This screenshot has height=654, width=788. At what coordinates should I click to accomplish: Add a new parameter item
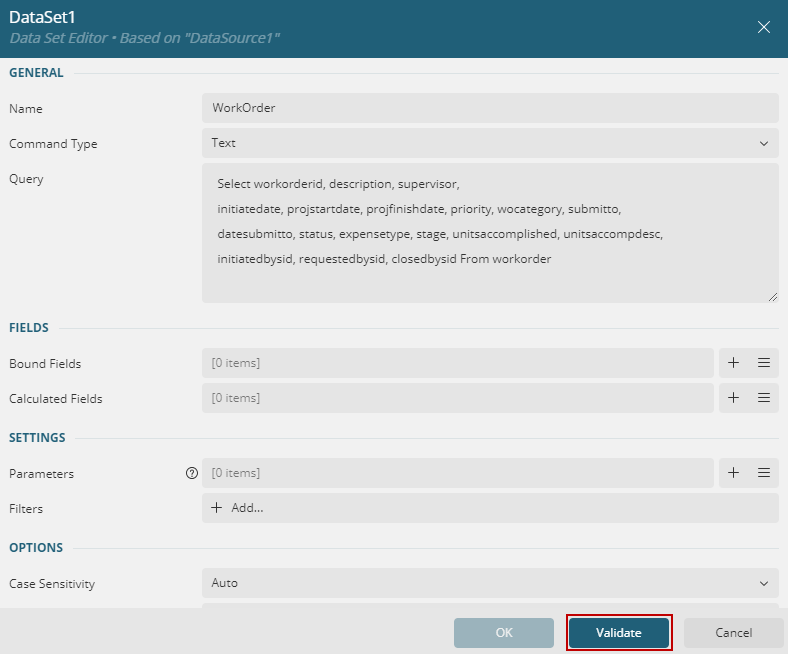pyautogui.click(x=733, y=473)
